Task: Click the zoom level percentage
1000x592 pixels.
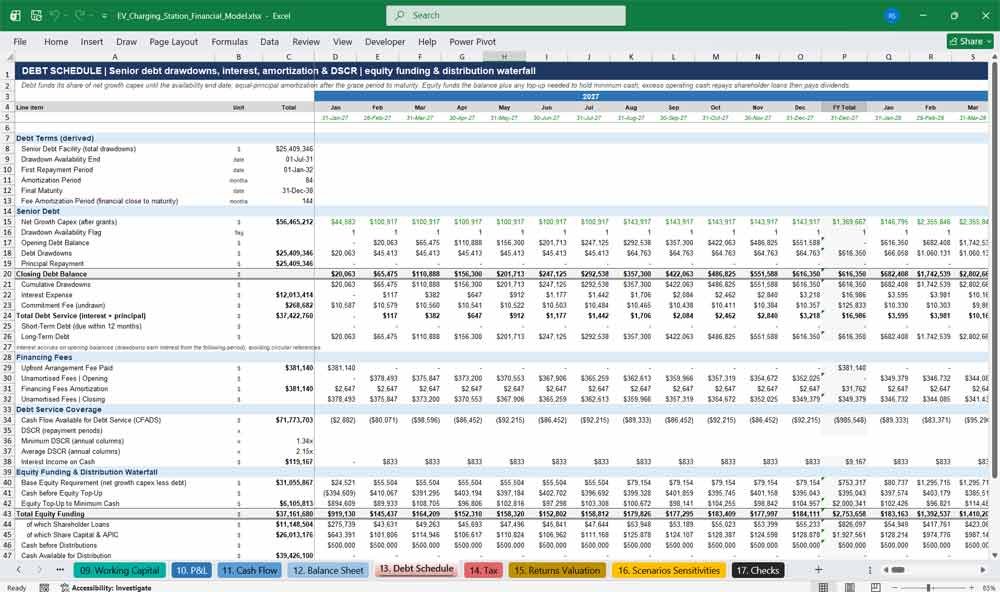Action: pos(989,588)
